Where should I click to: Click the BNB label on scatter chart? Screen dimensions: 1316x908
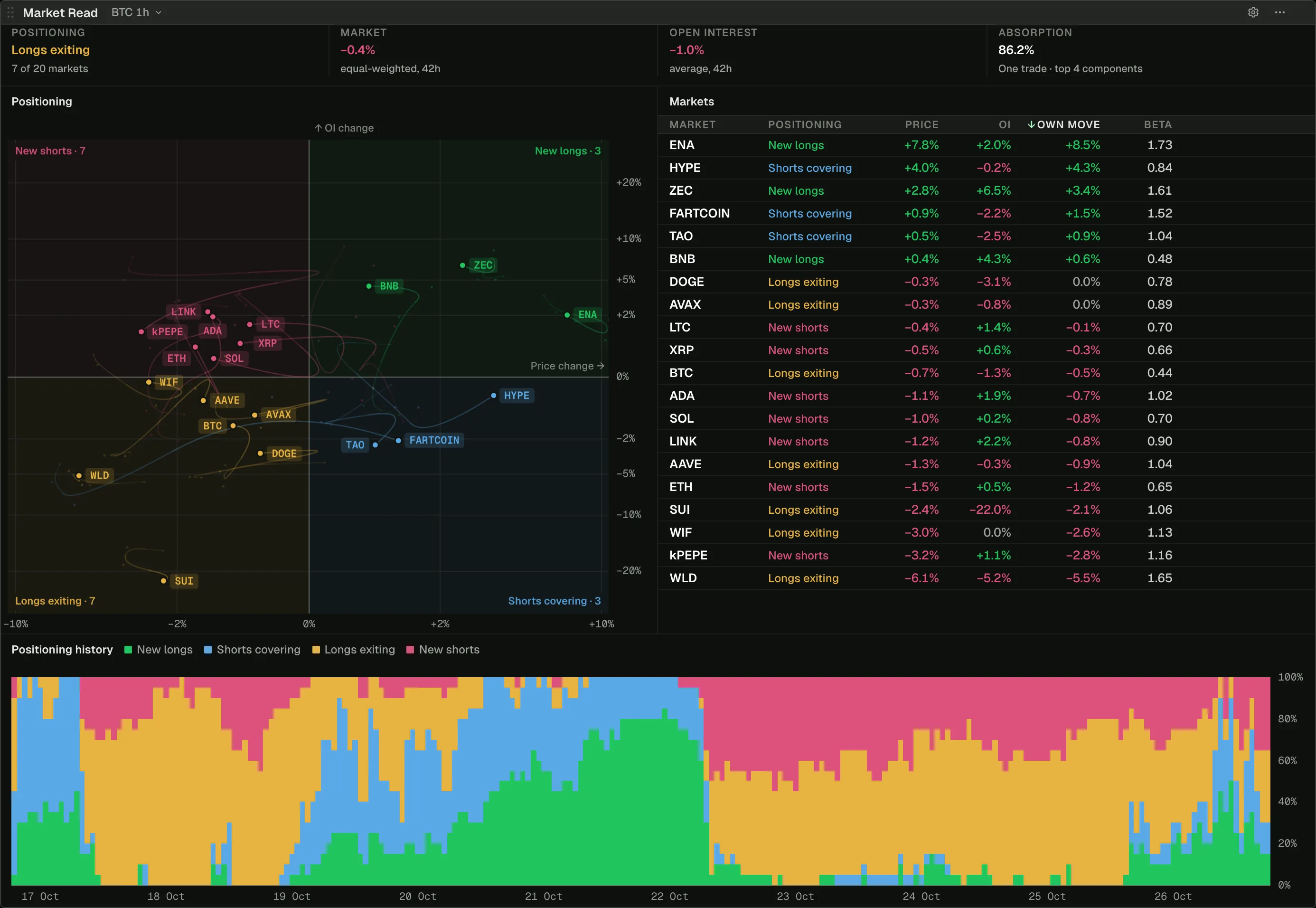click(389, 286)
